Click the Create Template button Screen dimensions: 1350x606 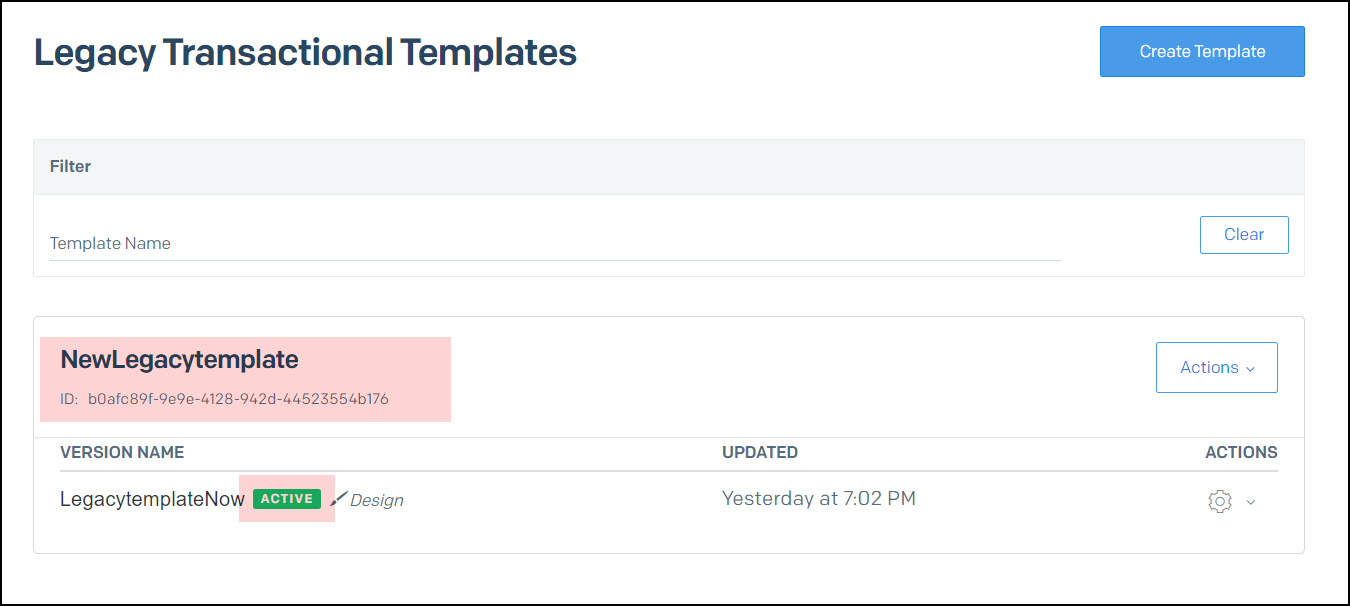point(1202,51)
